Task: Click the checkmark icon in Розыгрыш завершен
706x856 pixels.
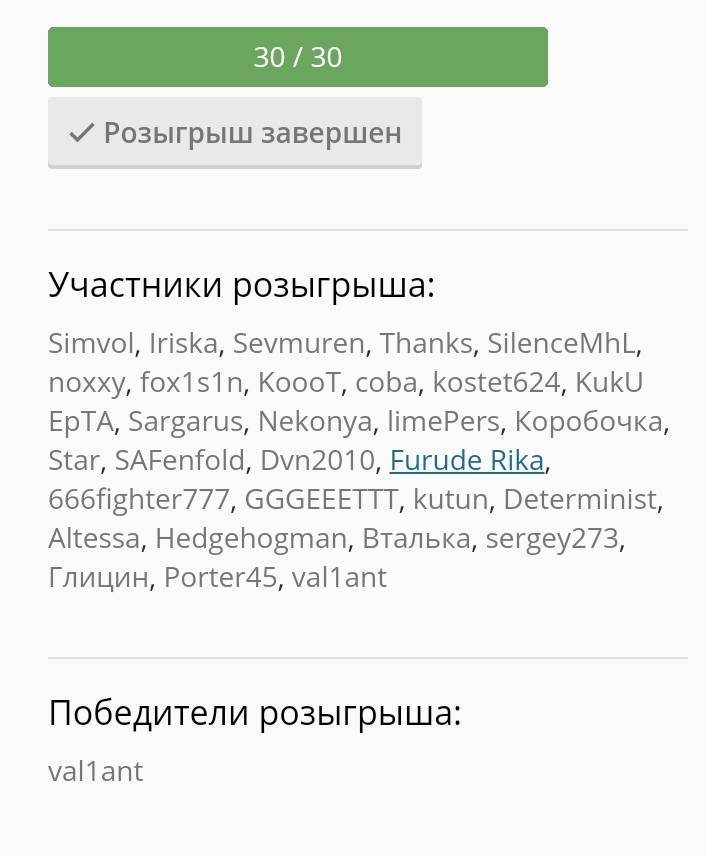Action: coord(82,133)
